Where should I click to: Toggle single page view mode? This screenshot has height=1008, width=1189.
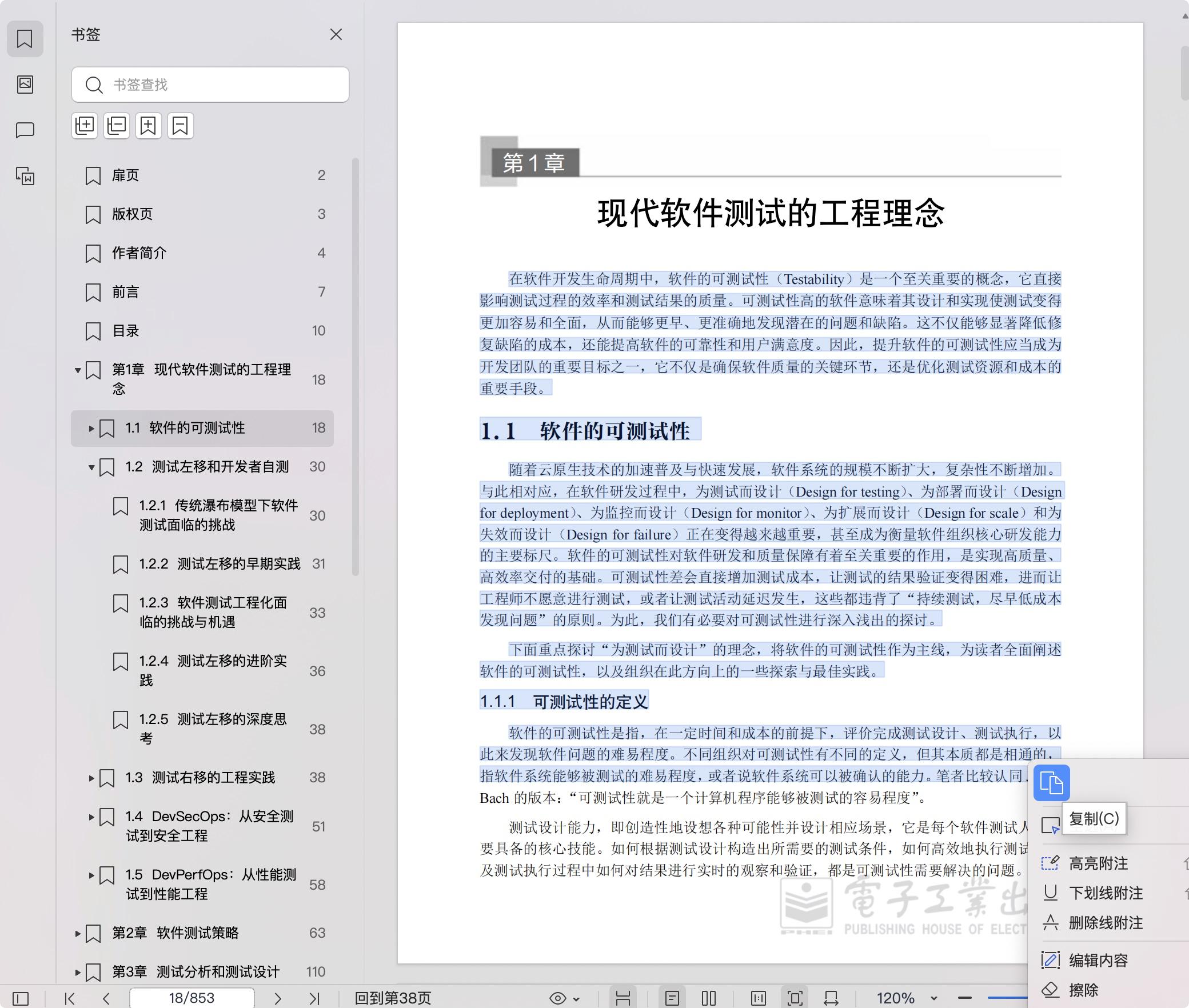(672, 998)
